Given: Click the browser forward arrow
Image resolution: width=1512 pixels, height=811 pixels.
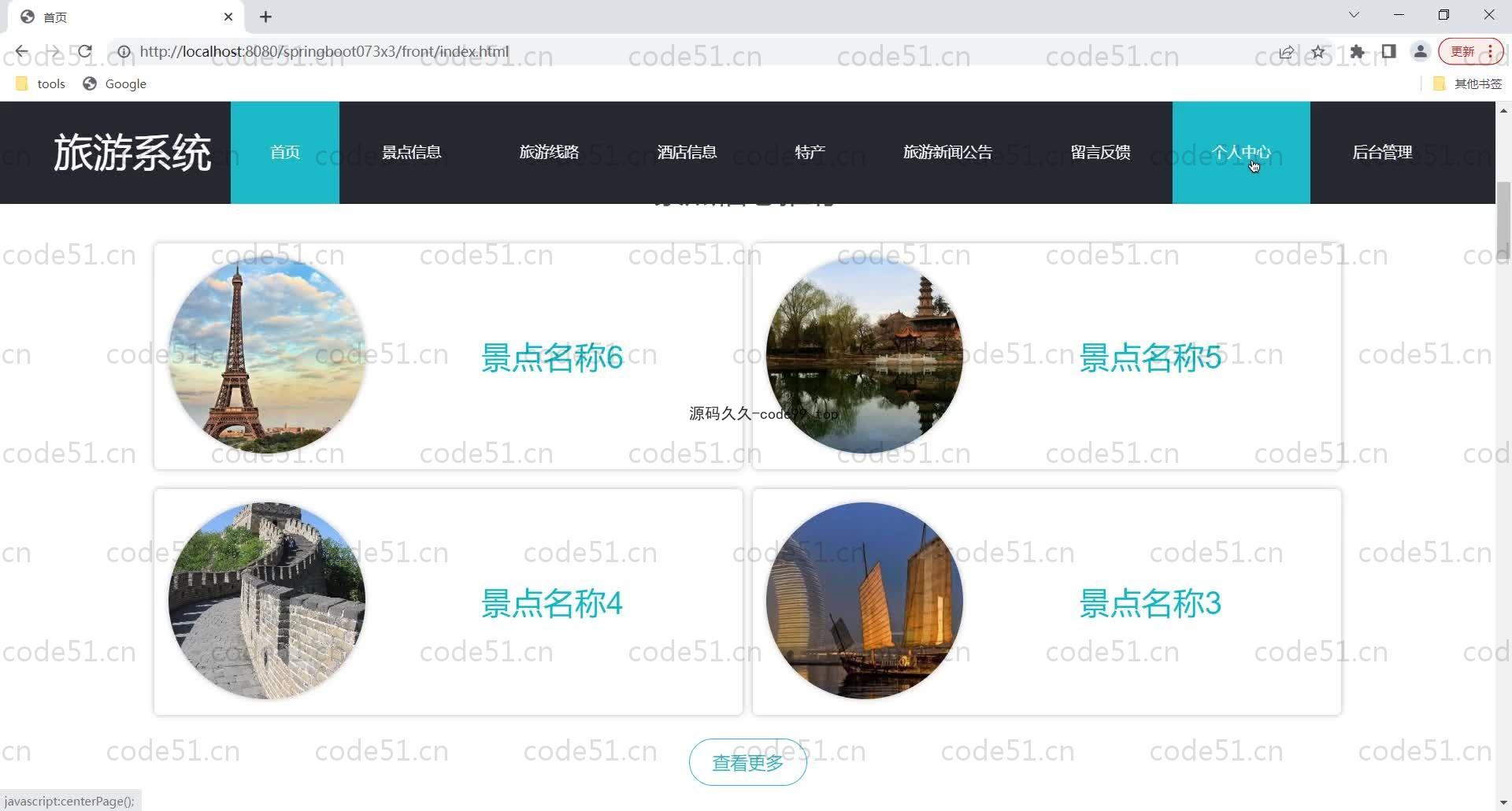Looking at the screenshot, I should [53, 52].
